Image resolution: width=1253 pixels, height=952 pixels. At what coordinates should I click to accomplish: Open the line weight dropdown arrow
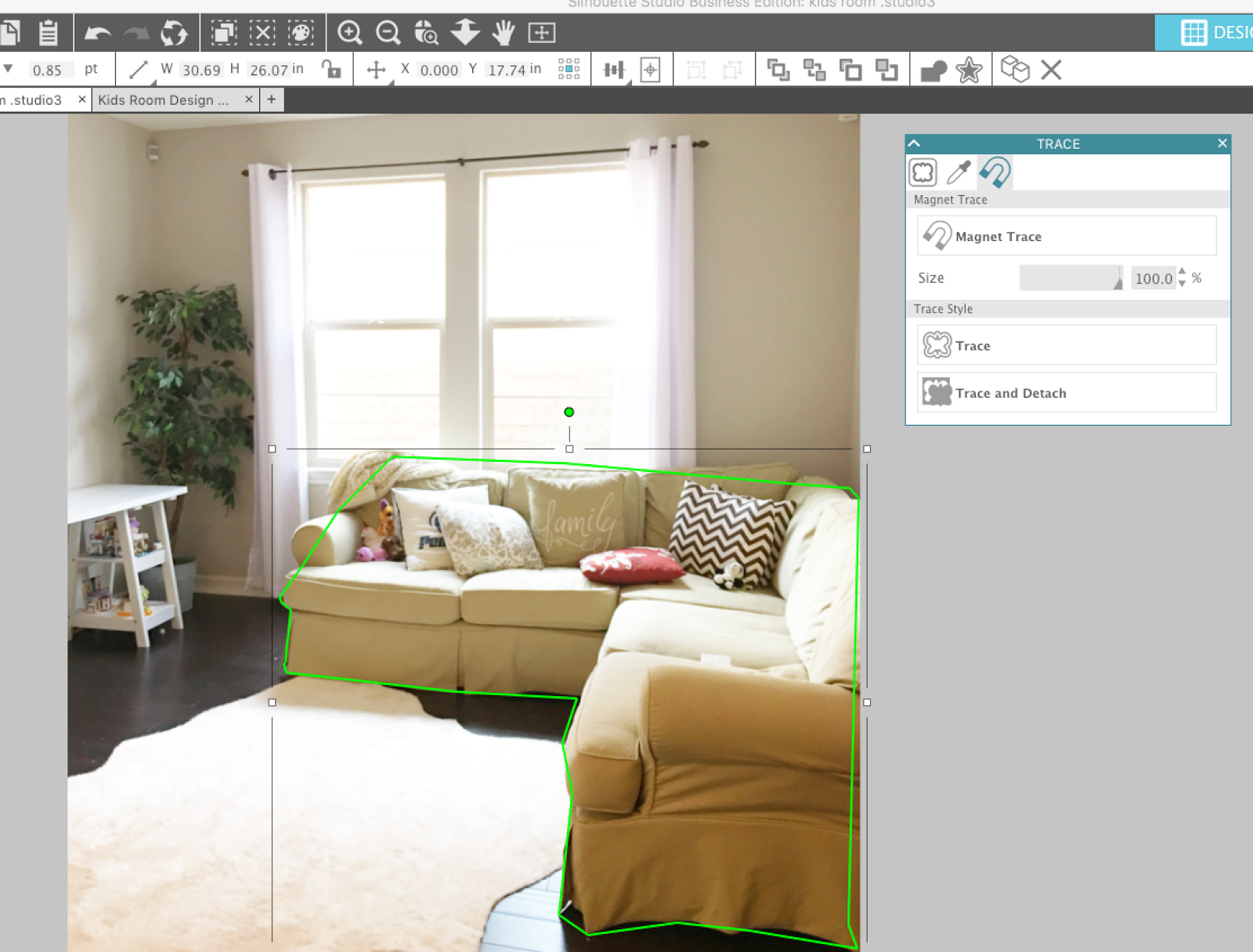[x=9, y=70]
